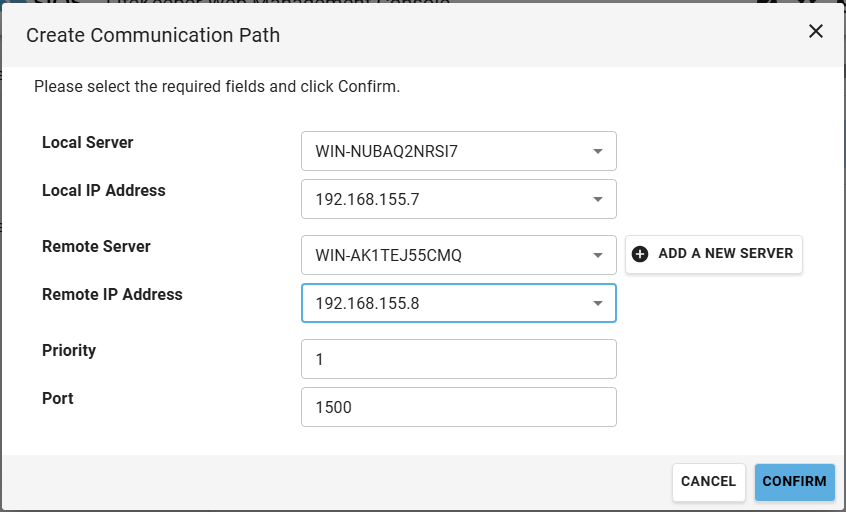Click the plus icon on Add New Server
The width and height of the screenshot is (846, 512).
641,254
